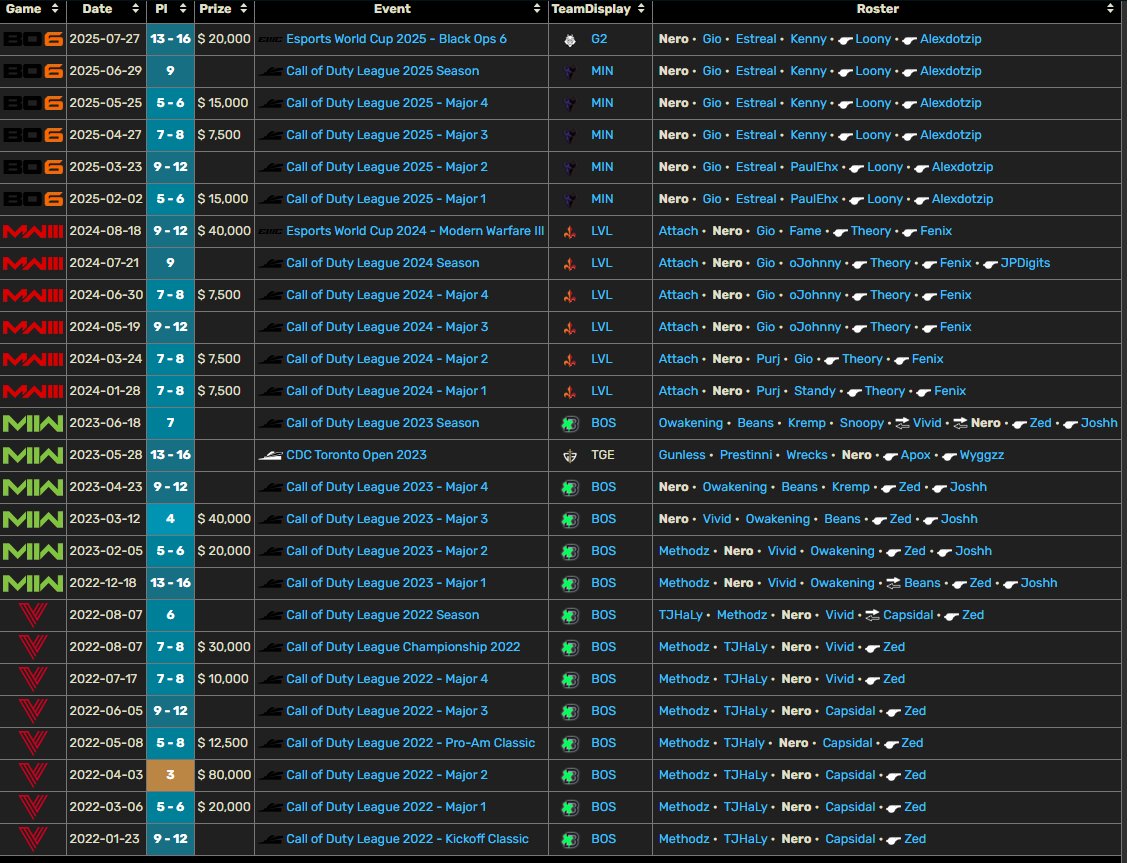Image resolution: width=1127 pixels, height=863 pixels.
Task: Click the G2 team name link
Action: tap(599, 39)
